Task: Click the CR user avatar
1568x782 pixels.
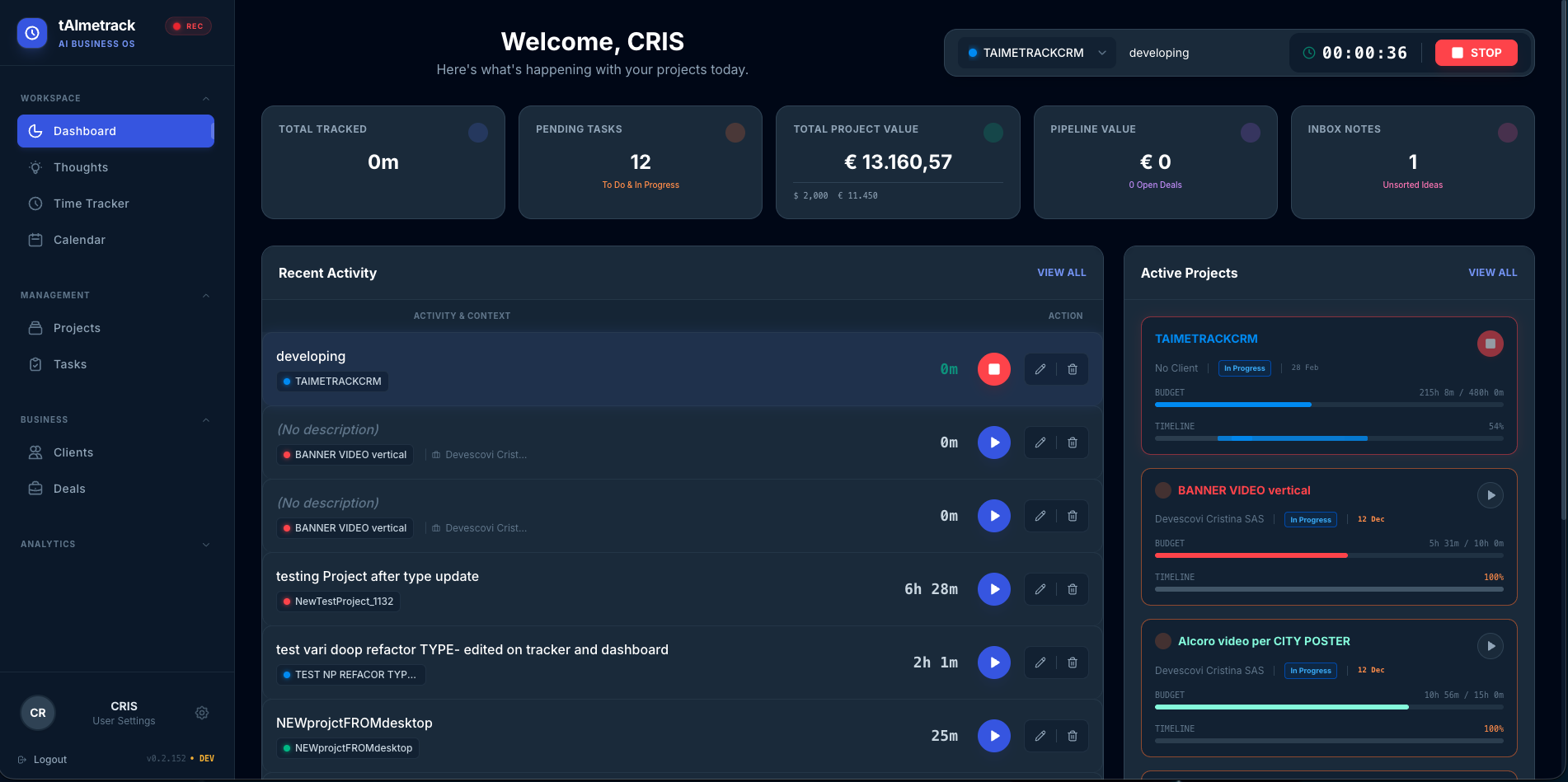Action: pyautogui.click(x=38, y=713)
